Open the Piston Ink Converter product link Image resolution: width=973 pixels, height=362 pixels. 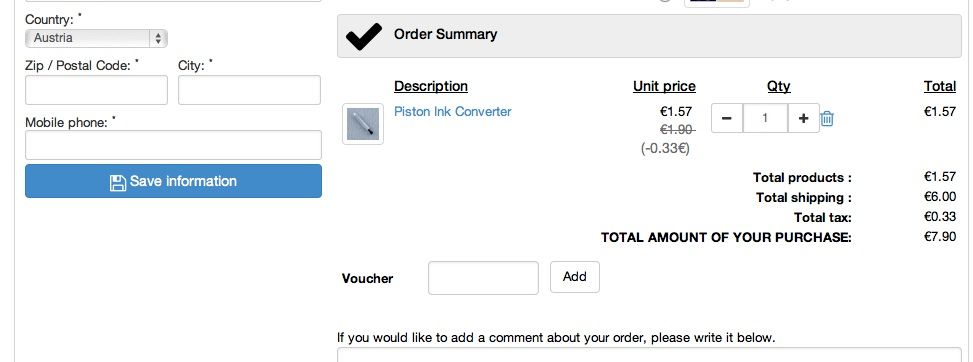point(453,112)
